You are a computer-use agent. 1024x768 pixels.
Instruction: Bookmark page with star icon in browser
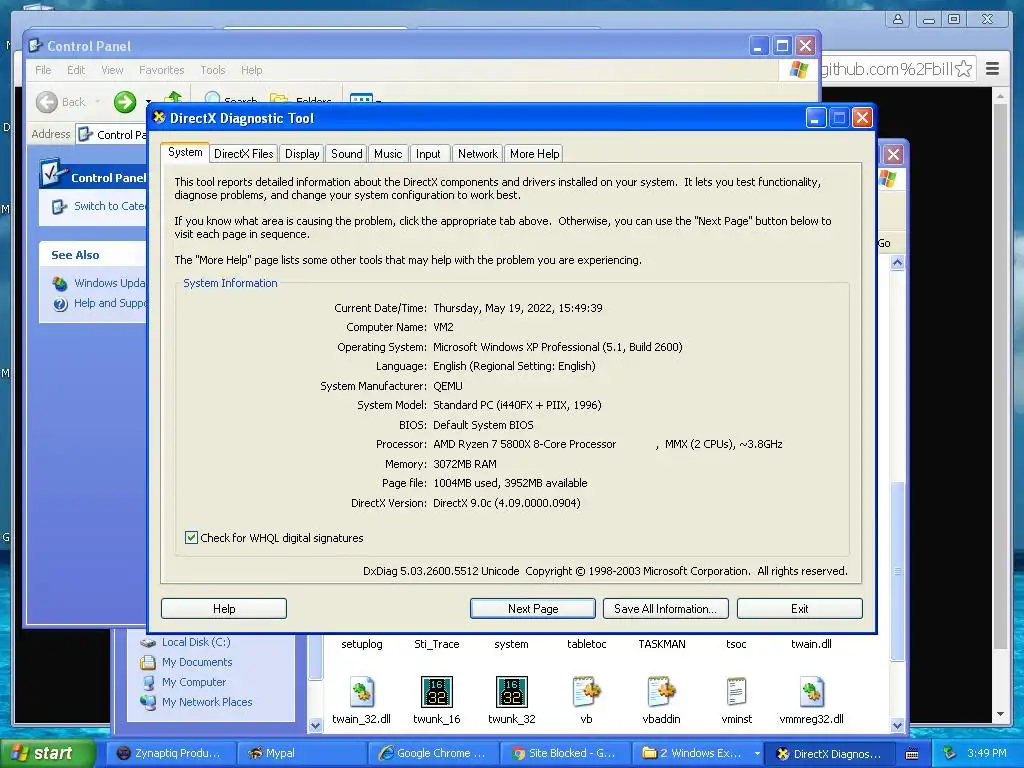(x=963, y=69)
